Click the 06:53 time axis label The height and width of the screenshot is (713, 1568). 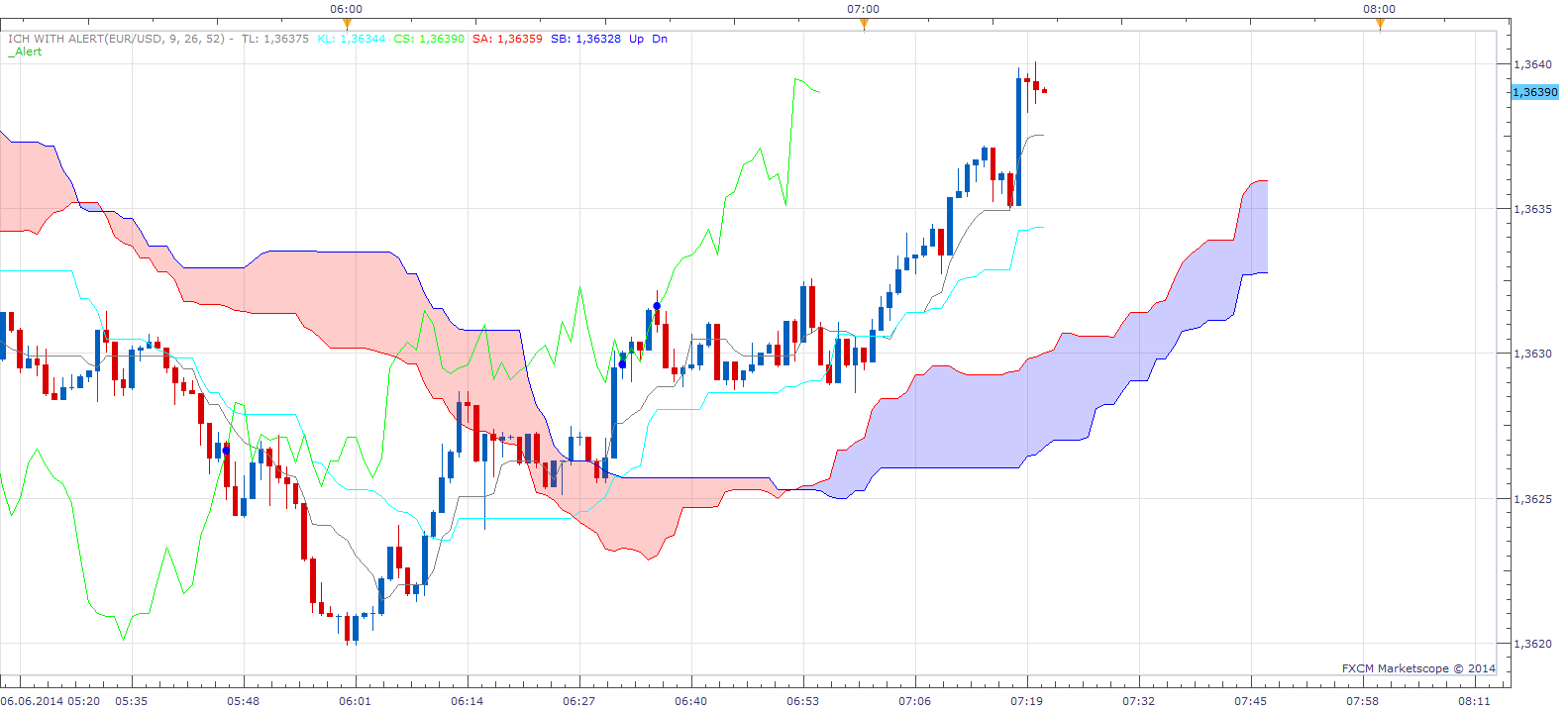click(802, 701)
